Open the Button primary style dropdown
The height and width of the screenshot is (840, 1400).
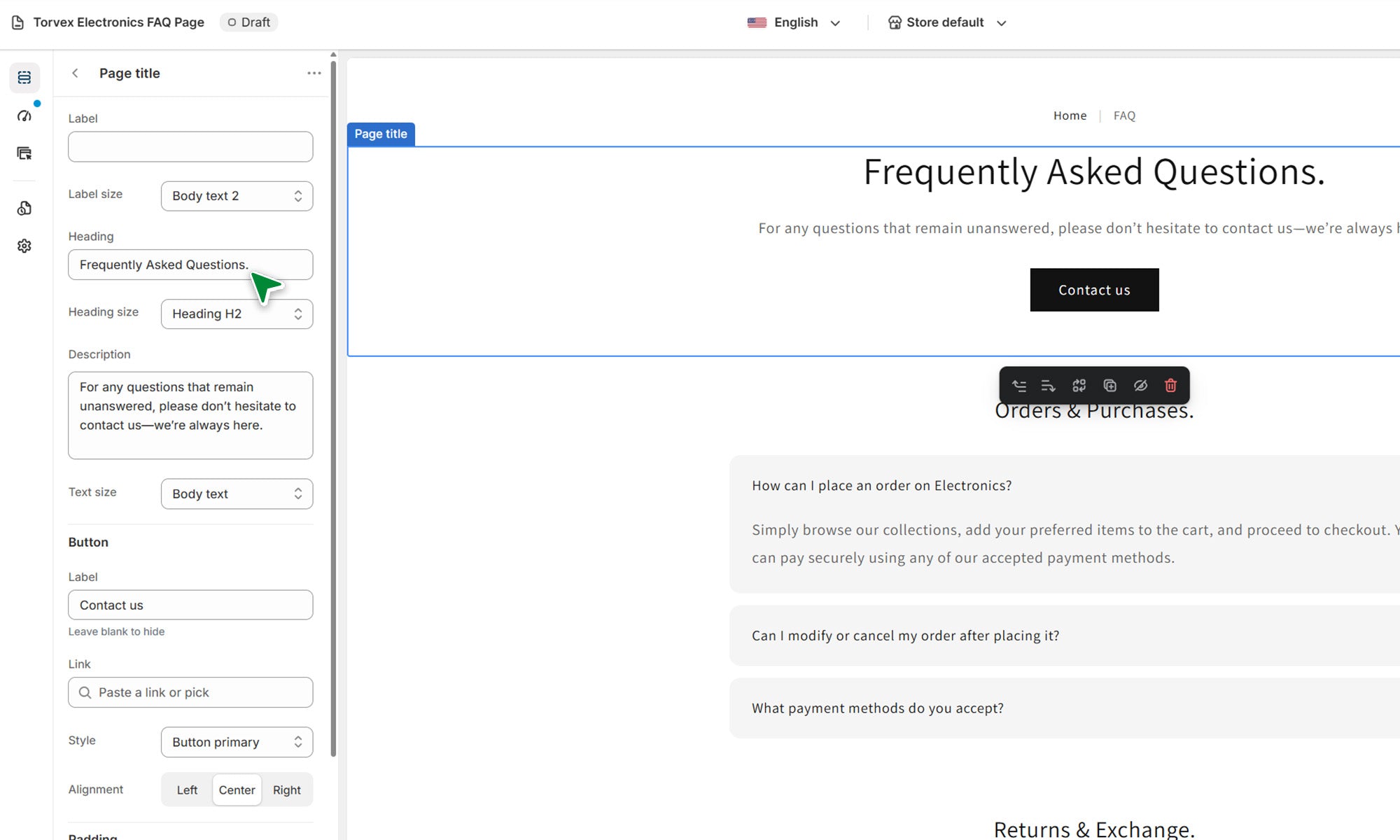coord(237,742)
